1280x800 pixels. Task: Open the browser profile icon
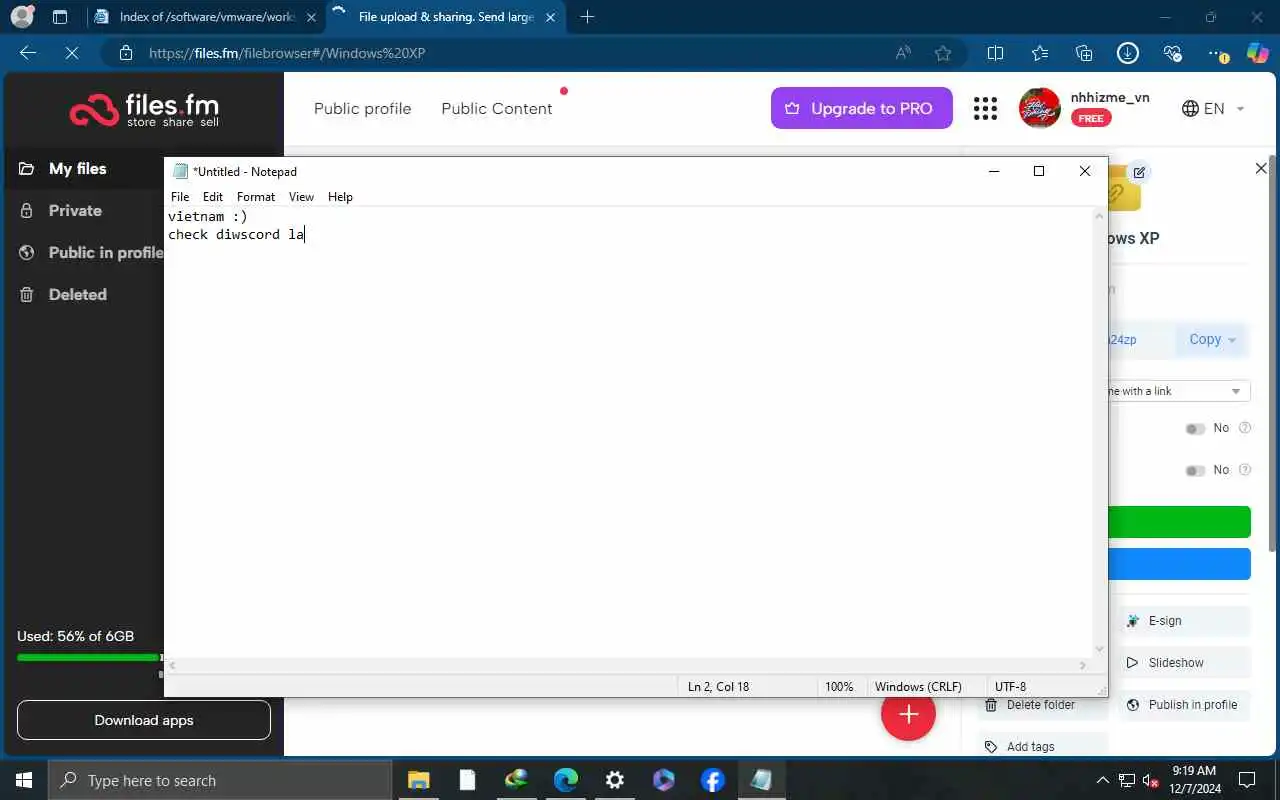click(21, 17)
